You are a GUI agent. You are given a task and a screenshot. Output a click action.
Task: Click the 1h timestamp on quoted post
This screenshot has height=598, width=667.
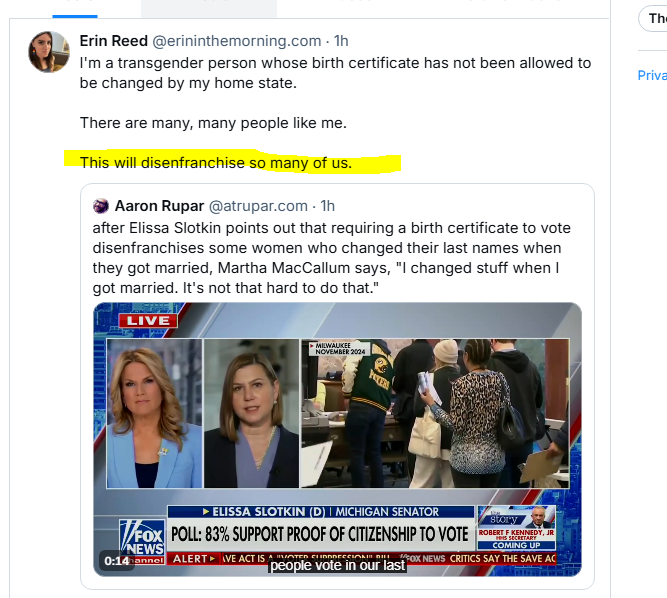pyautogui.click(x=328, y=206)
